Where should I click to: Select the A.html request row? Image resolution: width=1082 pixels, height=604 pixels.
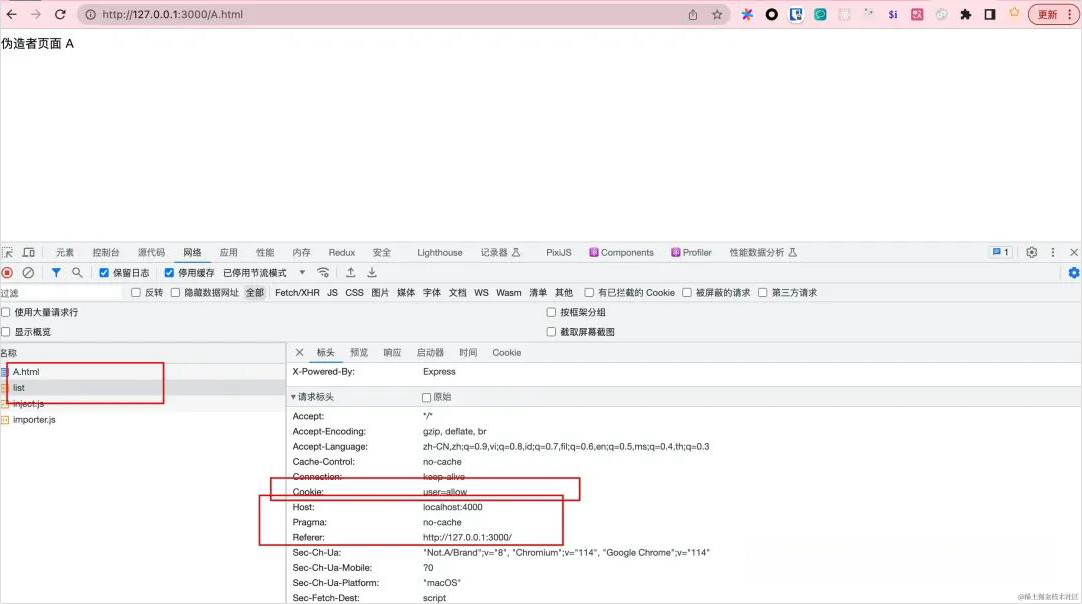coord(143,372)
